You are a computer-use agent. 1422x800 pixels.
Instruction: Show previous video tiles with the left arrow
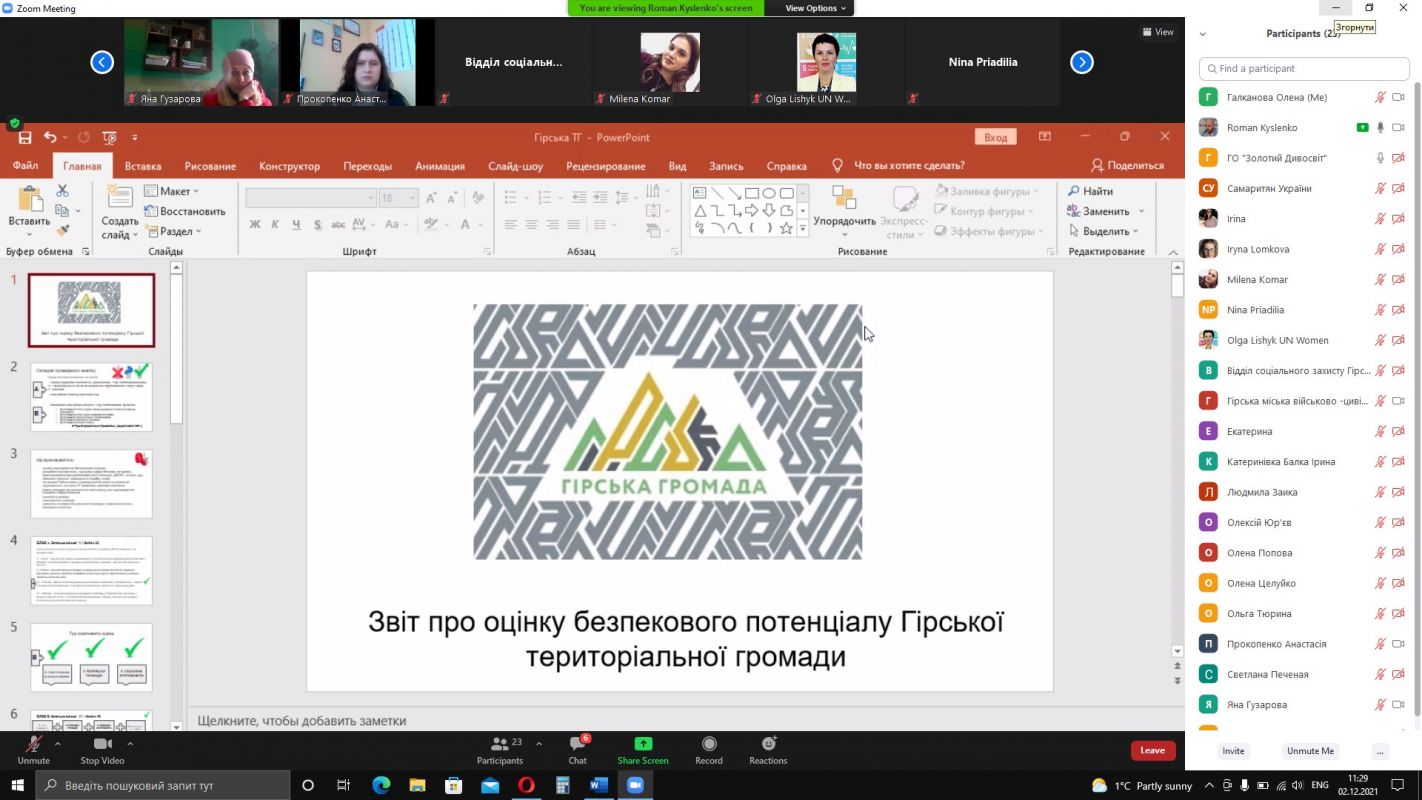(x=102, y=62)
